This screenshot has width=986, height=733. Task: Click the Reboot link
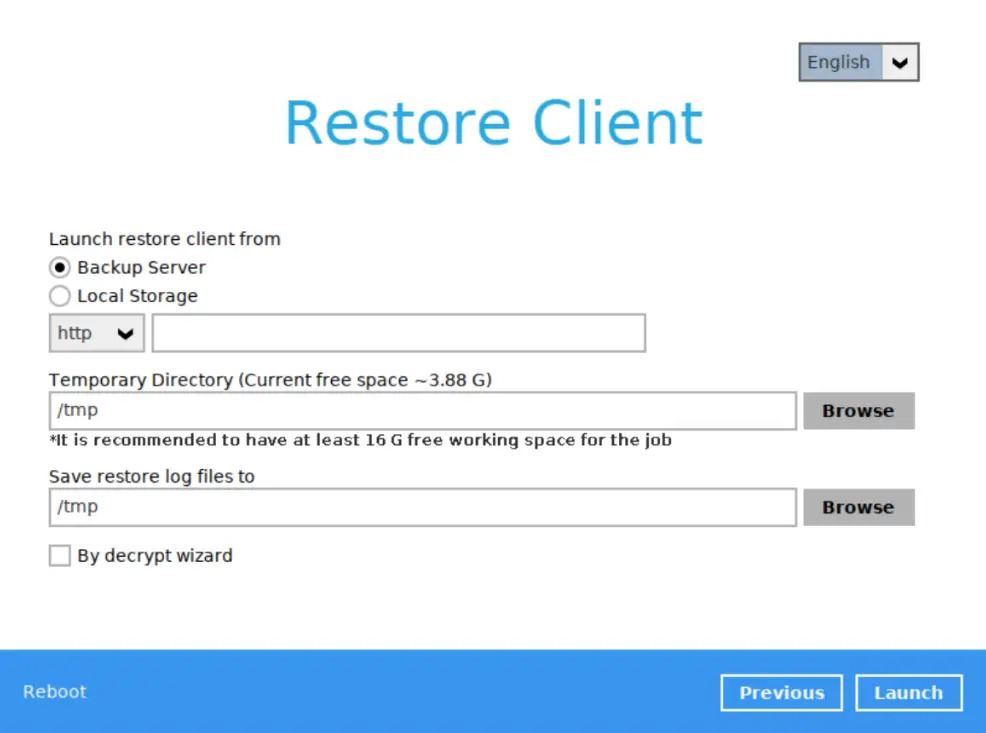click(55, 692)
